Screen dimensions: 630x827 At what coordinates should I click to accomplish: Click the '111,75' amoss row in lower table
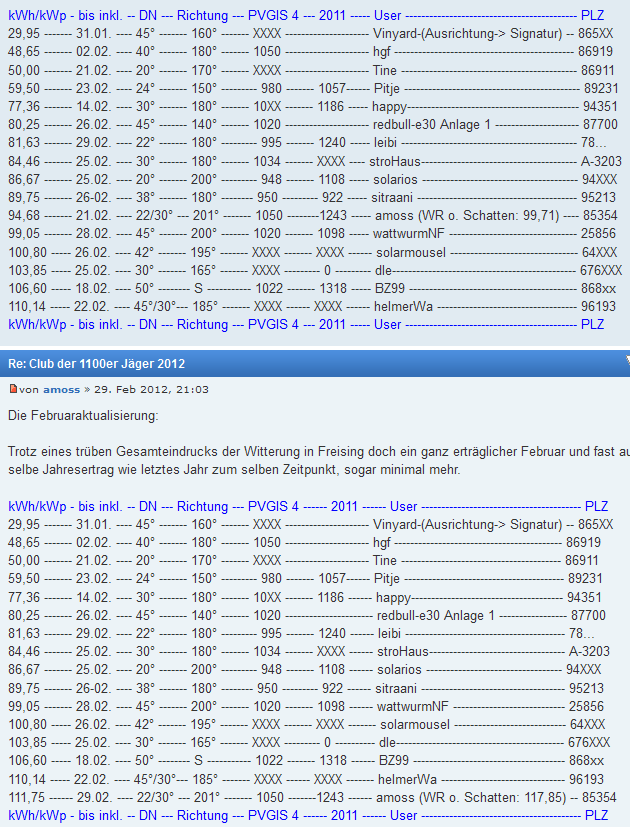point(312,797)
